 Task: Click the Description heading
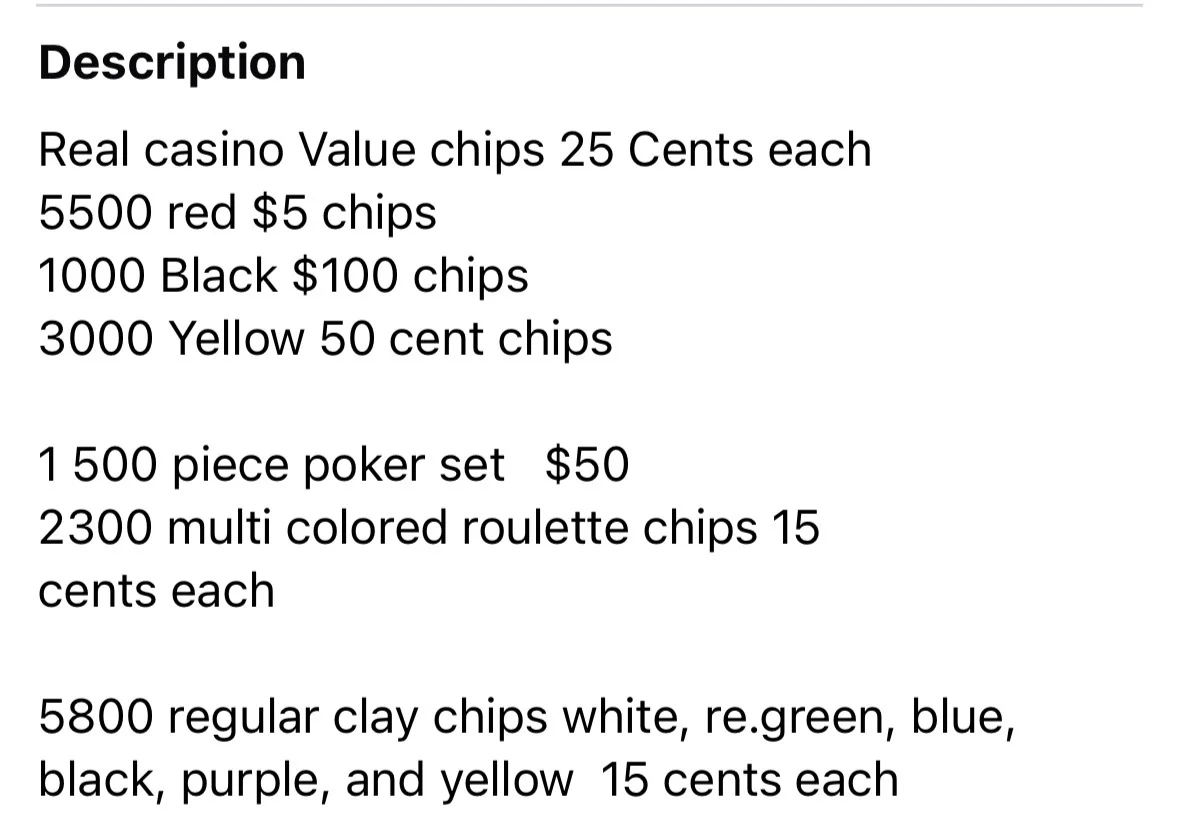tap(172, 63)
